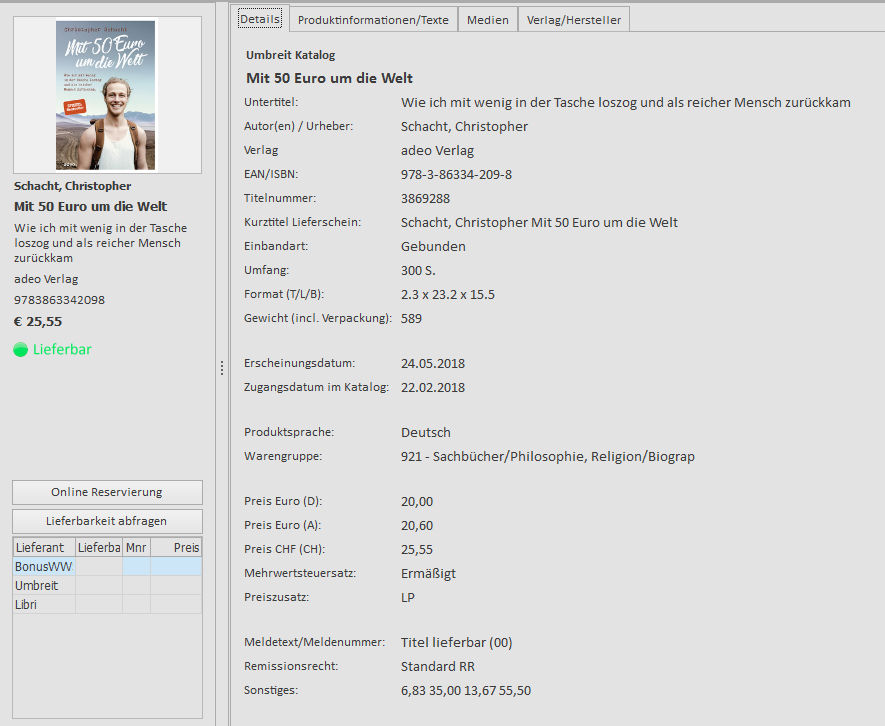Click the Lieferbarkeit abfragen button

[x=107, y=521]
